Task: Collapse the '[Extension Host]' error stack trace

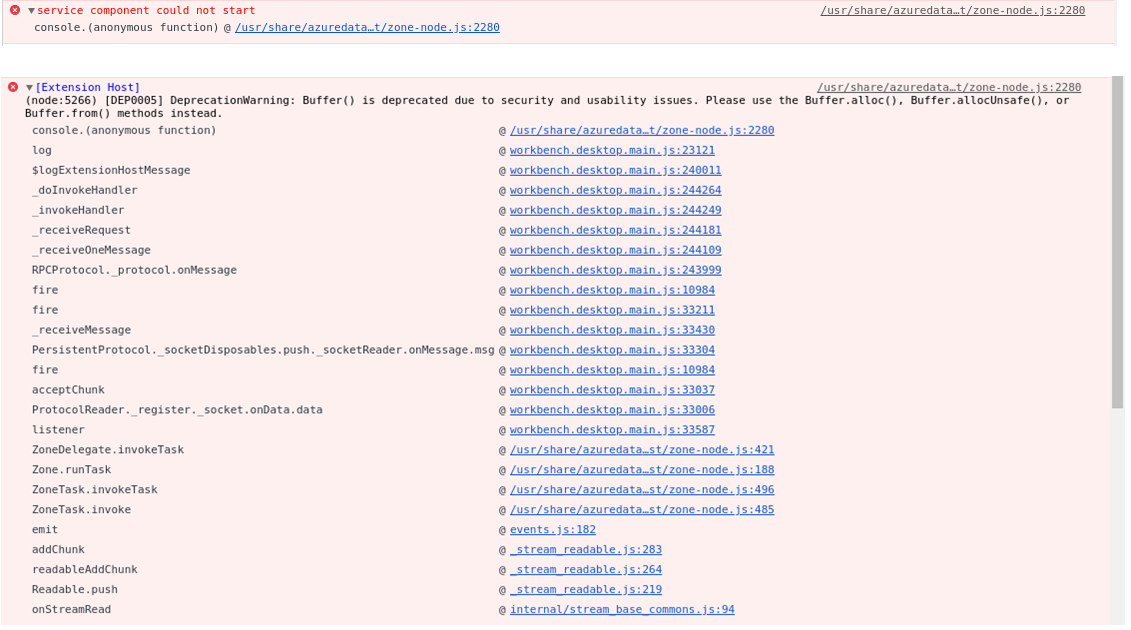Action: click(x=30, y=87)
